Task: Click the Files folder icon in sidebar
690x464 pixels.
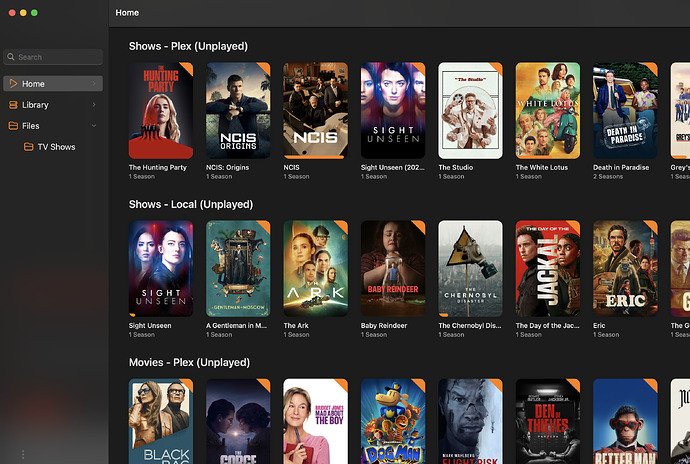Action: (x=13, y=126)
